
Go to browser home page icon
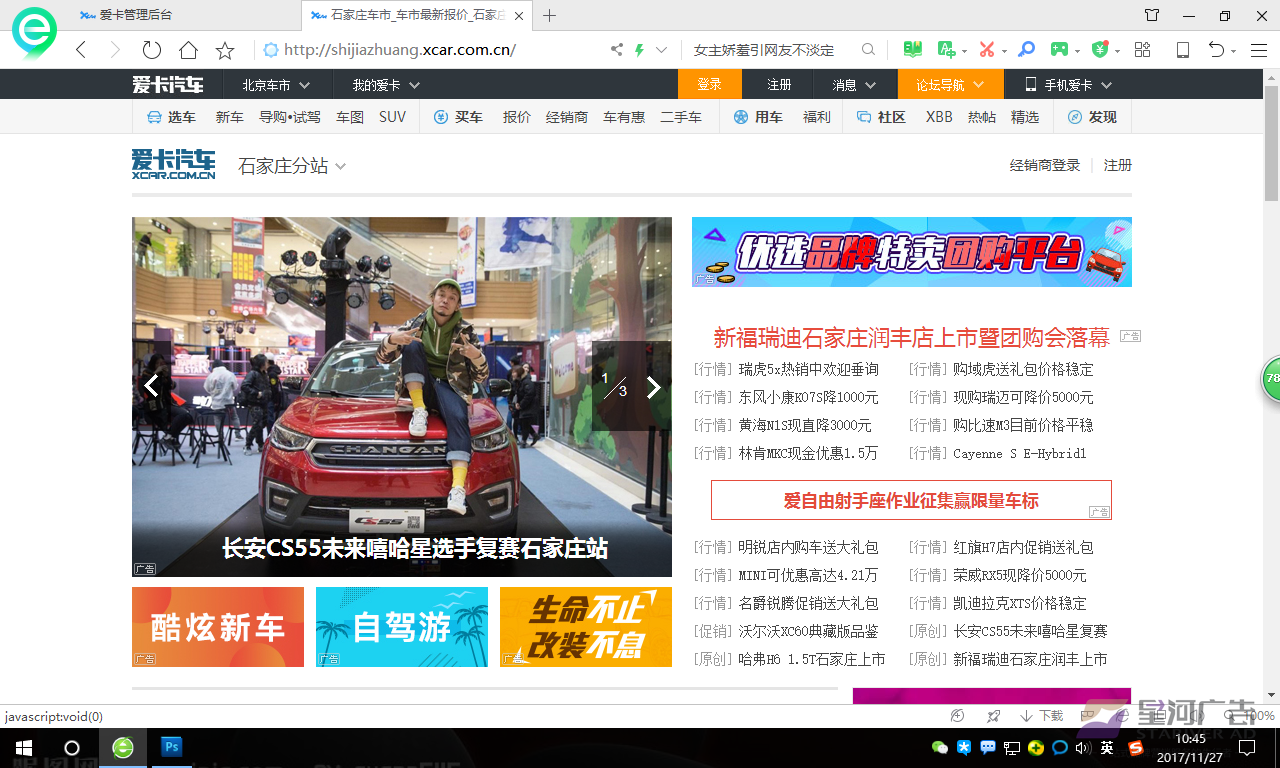pyautogui.click(x=188, y=50)
